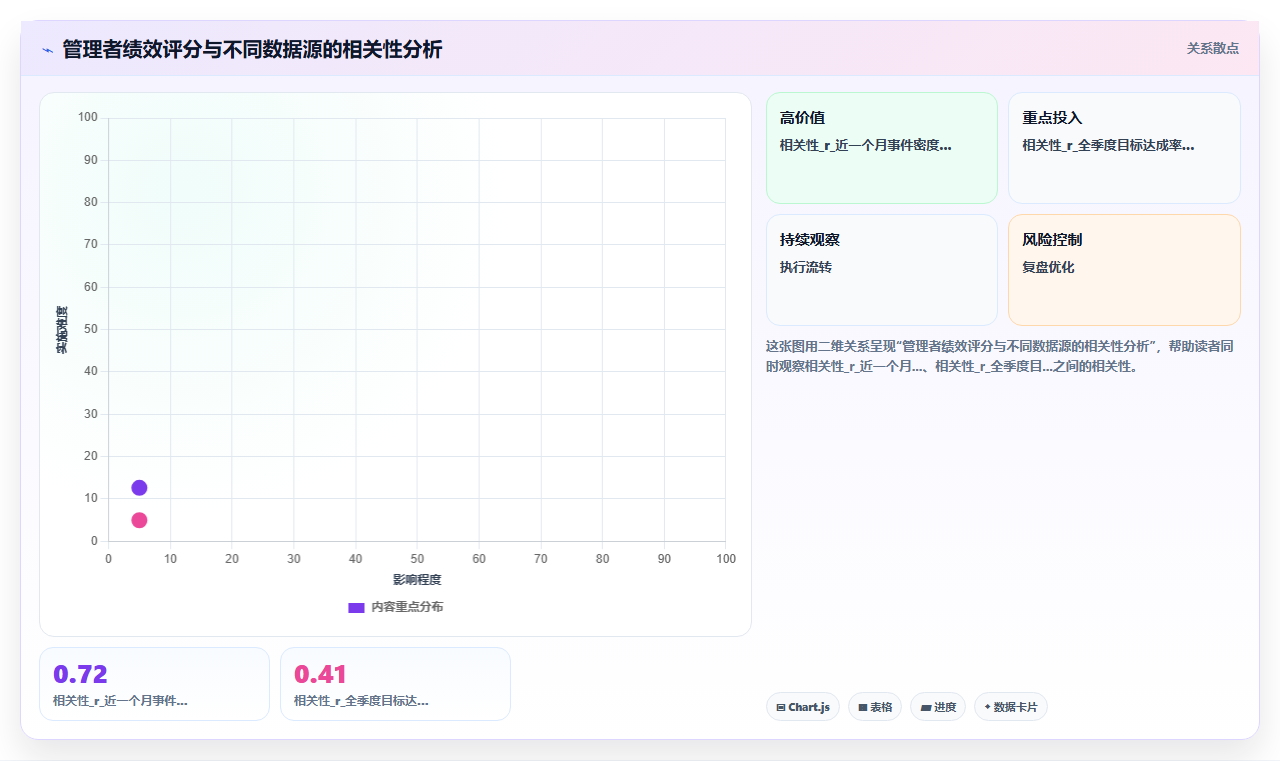Click the Chart.js tag chip
The height and width of the screenshot is (761, 1280).
point(803,707)
